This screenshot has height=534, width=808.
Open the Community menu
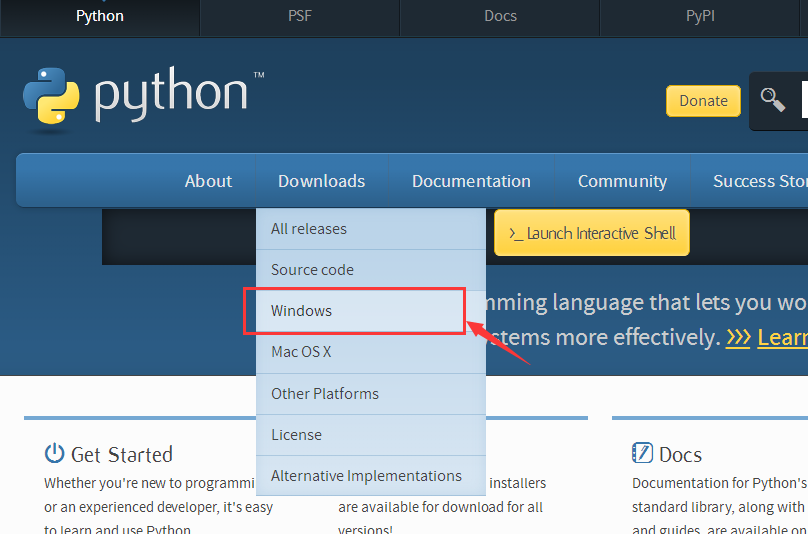pyautogui.click(x=622, y=181)
